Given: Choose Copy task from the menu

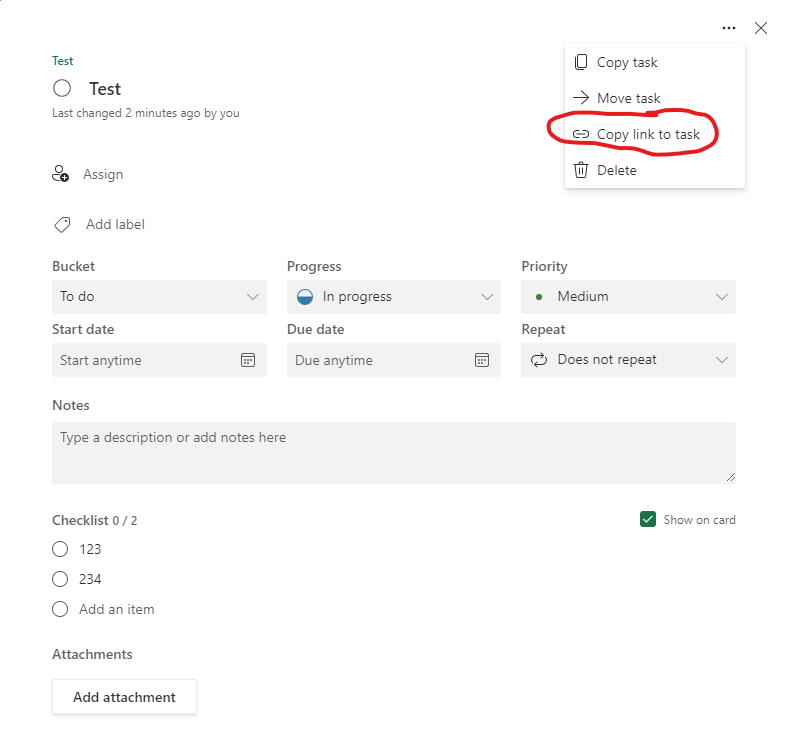Looking at the screenshot, I should (x=655, y=62).
